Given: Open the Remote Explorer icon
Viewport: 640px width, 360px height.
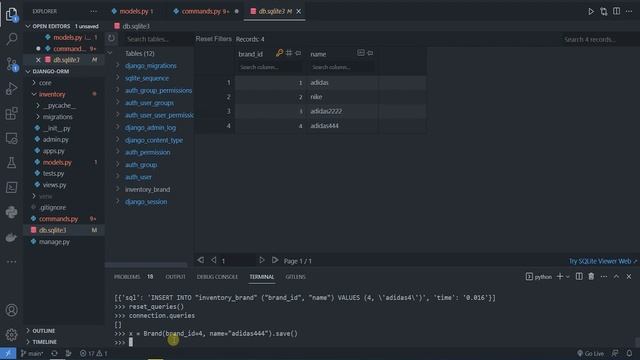Looking at the screenshot, I should [x=11, y=138].
